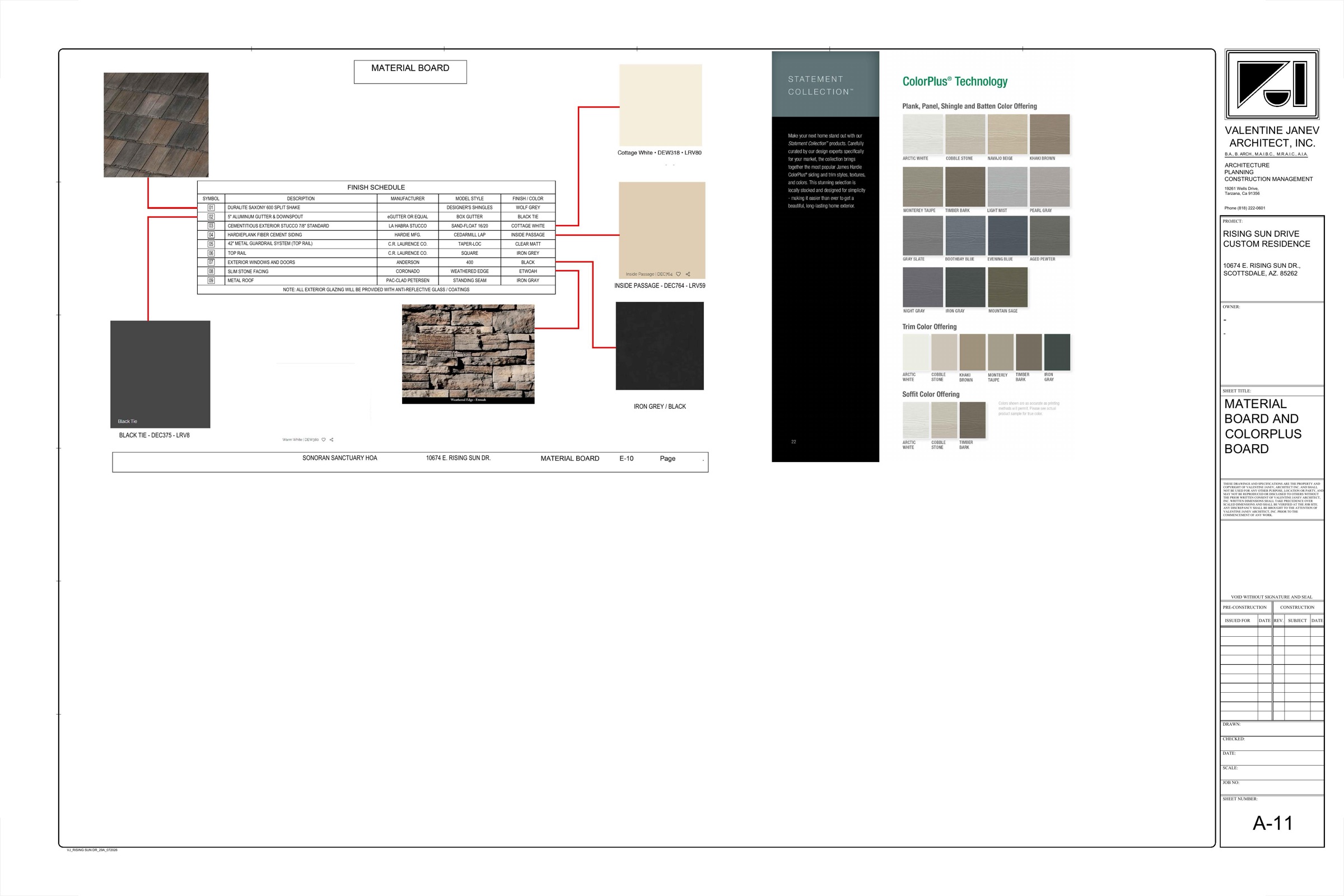This screenshot has width=1344, height=896.
Task: Choose Cobble Stone in Soffit Color Offering
Action: (944, 420)
